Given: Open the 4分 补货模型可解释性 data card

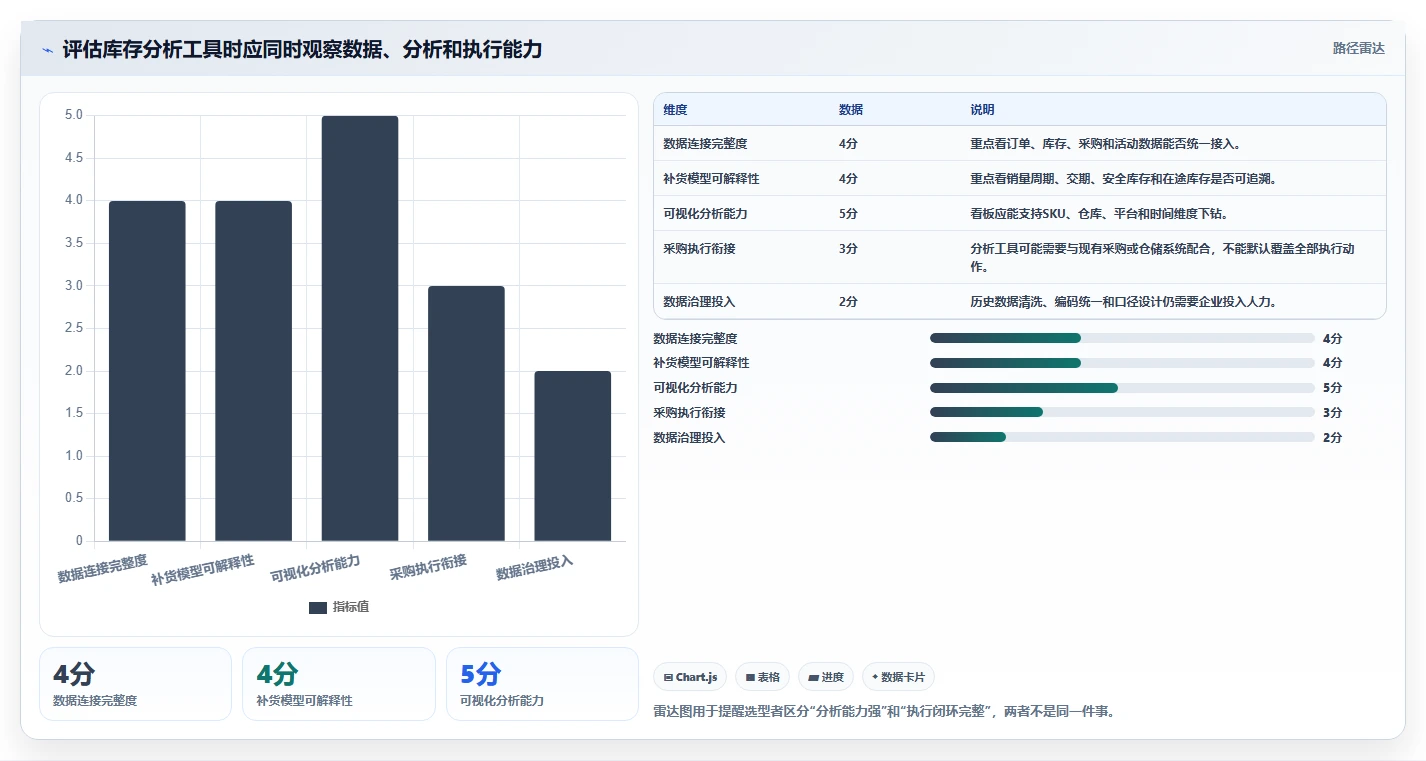Looking at the screenshot, I should 339,684.
